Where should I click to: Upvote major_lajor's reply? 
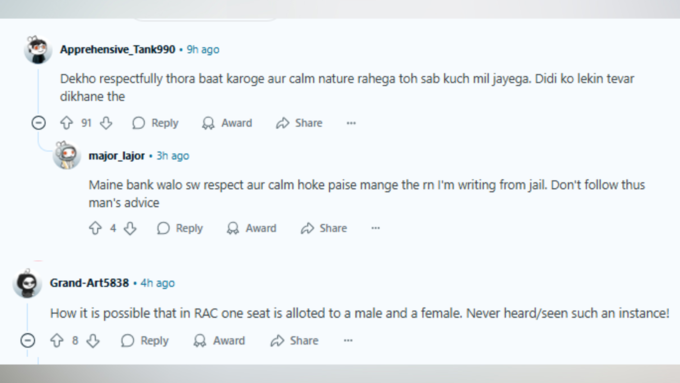click(x=95, y=228)
